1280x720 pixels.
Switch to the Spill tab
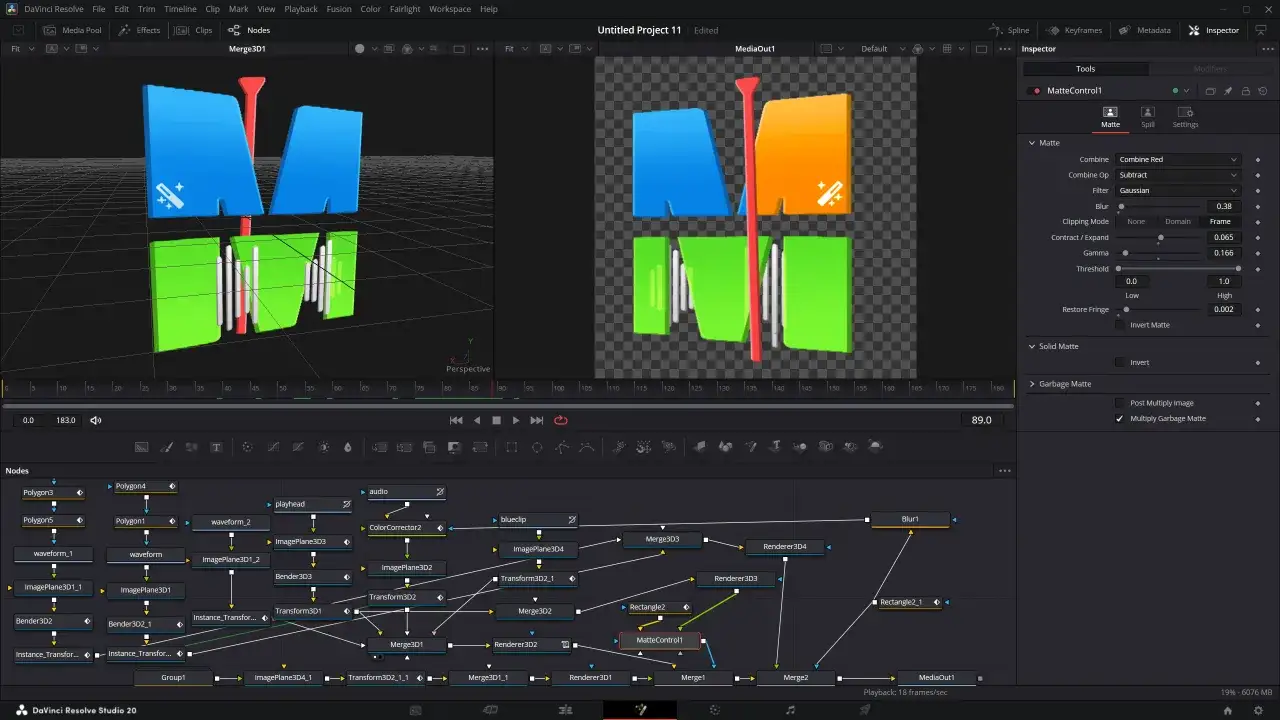click(1147, 117)
